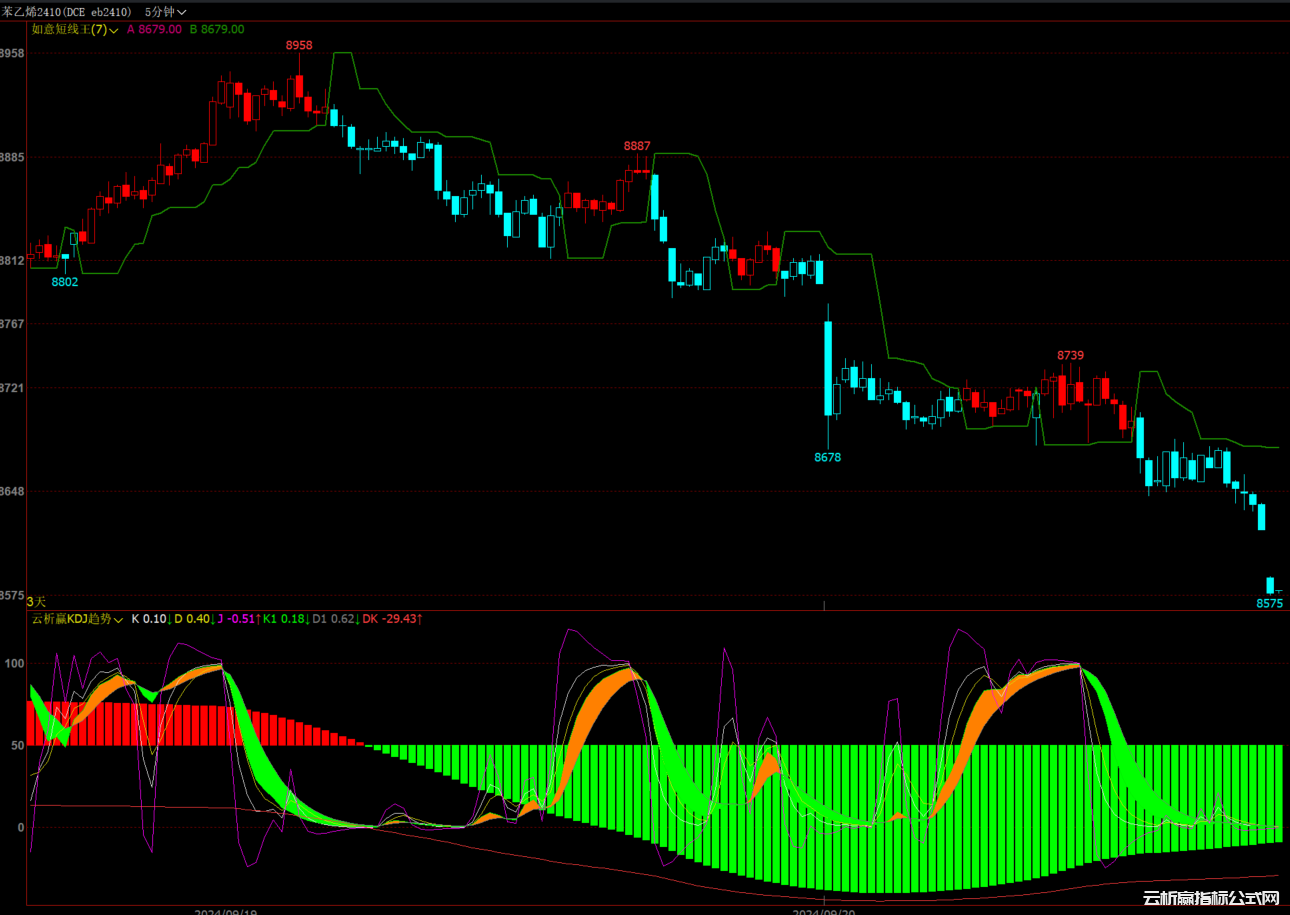Click the K 0.10 readout
The width and height of the screenshot is (1290, 915).
click(150, 619)
